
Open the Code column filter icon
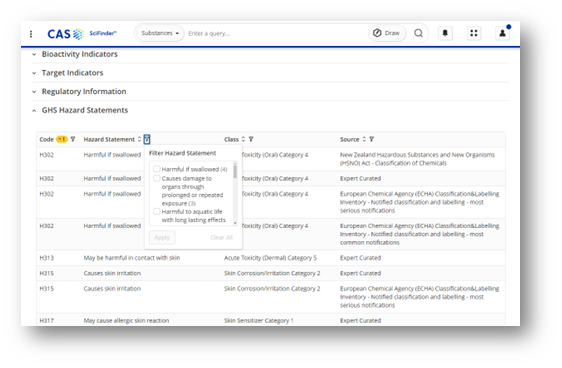[x=73, y=139]
